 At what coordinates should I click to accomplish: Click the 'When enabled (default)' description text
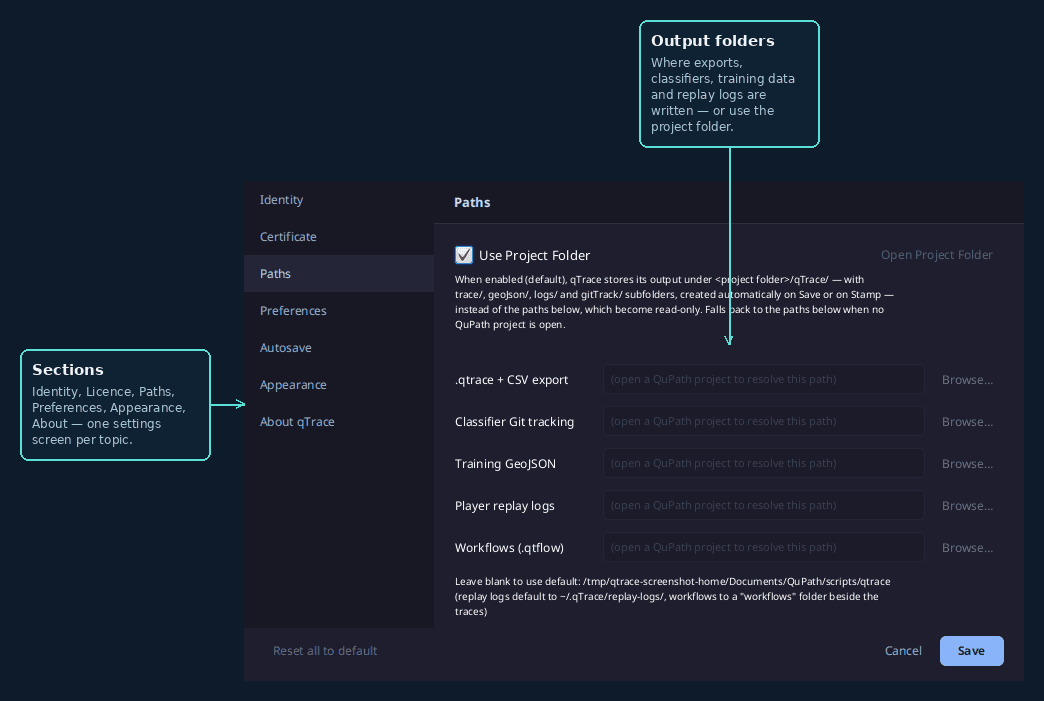pos(674,302)
